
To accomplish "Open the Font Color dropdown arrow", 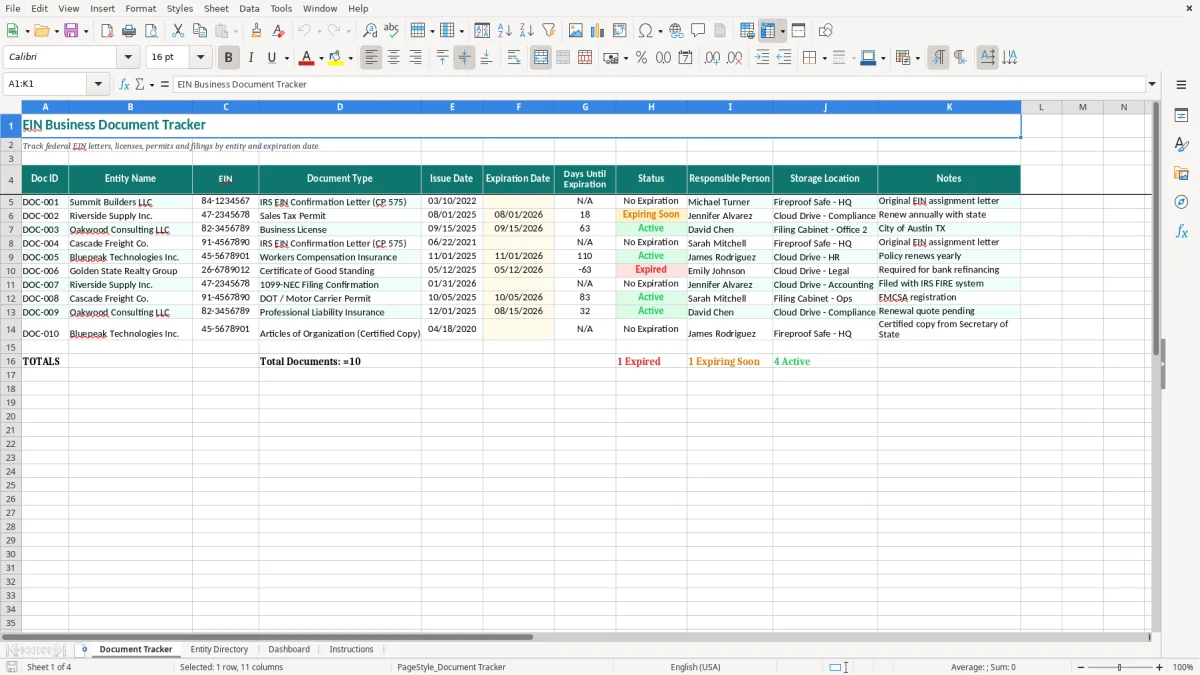I will click(321, 58).
